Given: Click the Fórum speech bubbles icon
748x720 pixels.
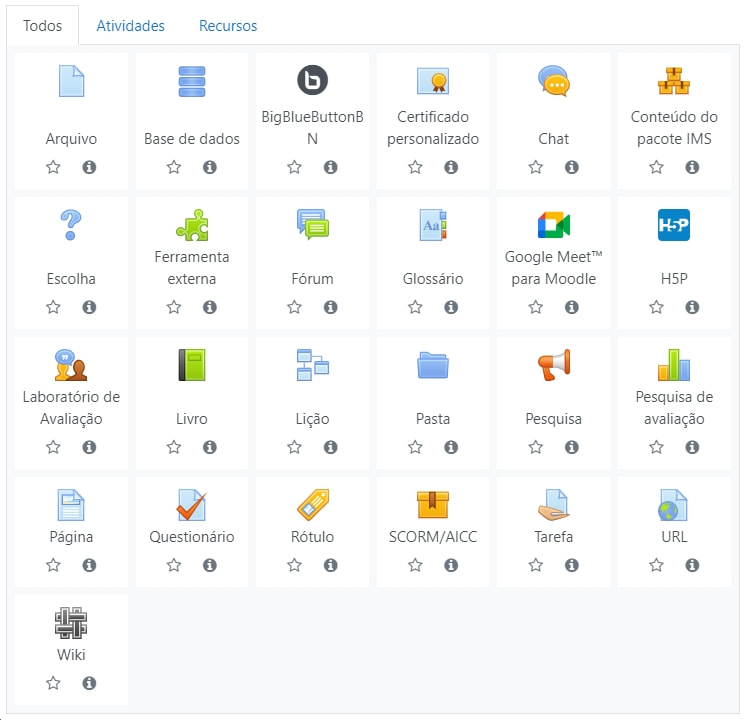Looking at the screenshot, I should pyautogui.click(x=312, y=224).
